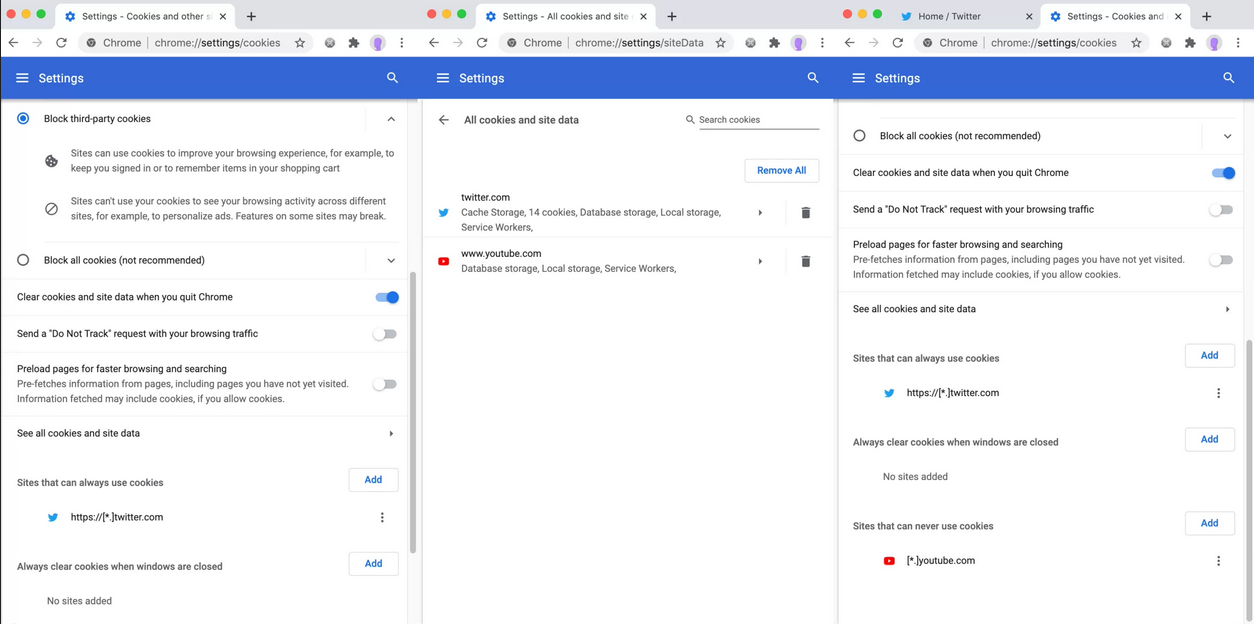This screenshot has width=1254, height=624.
Task: Go back from All cookies and site data
Action: pos(443,119)
